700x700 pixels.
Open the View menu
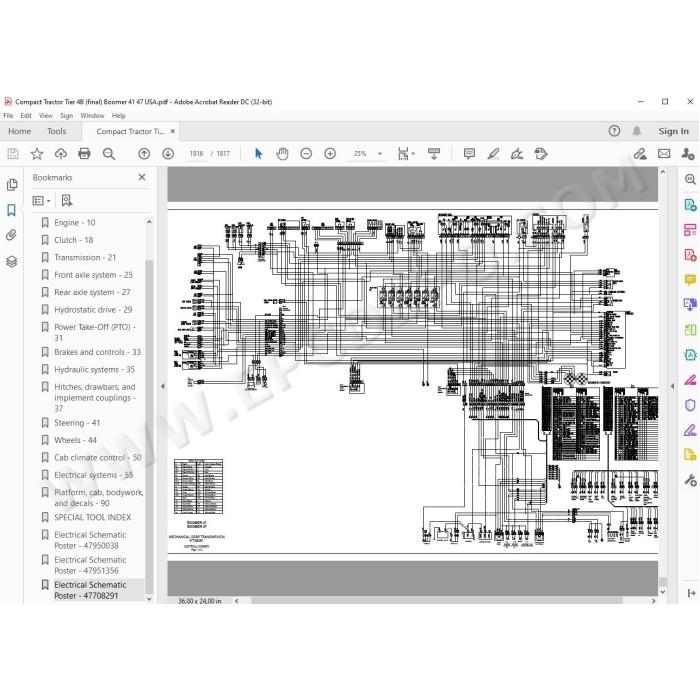(46, 116)
